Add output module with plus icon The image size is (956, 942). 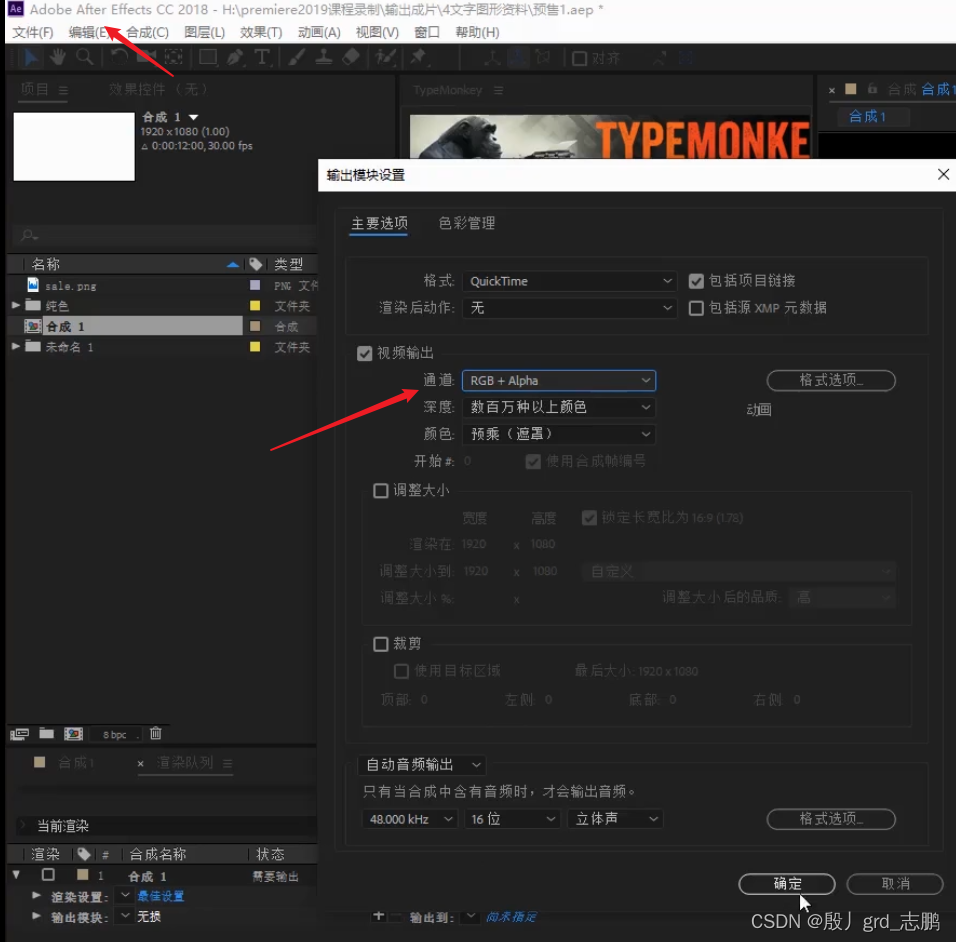coord(379,916)
